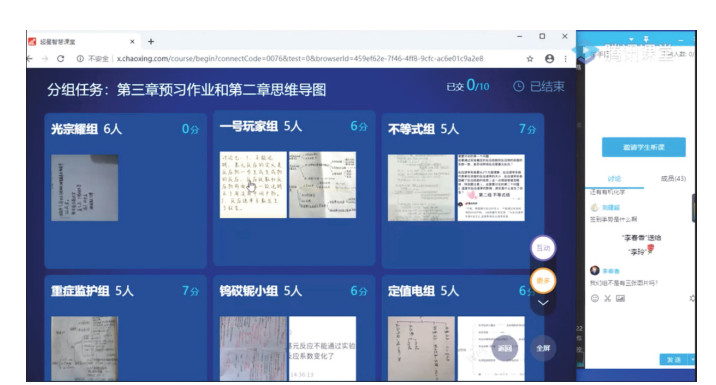Screen dimensions: 716x385
Task: Expand the downward chevron below 更多
Action: click(x=543, y=303)
